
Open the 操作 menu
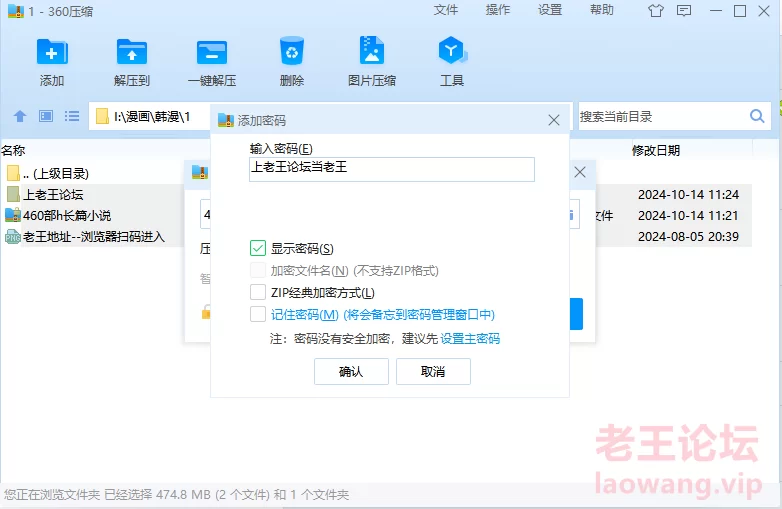498,10
